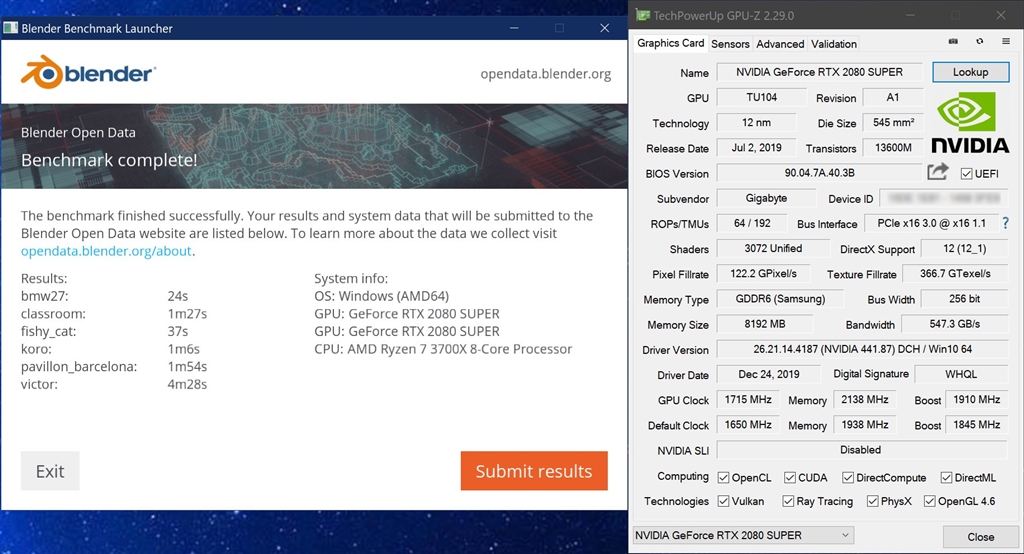Click the Bus Interface question mark icon
1024x554 pixels.
coord(1006,223)
